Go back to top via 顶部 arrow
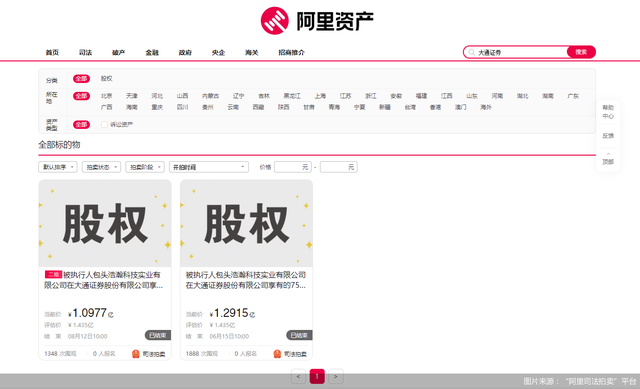Image resolution: width=640 pixels, height=389 pixels. pyautogui.click(x=608, y=159)
